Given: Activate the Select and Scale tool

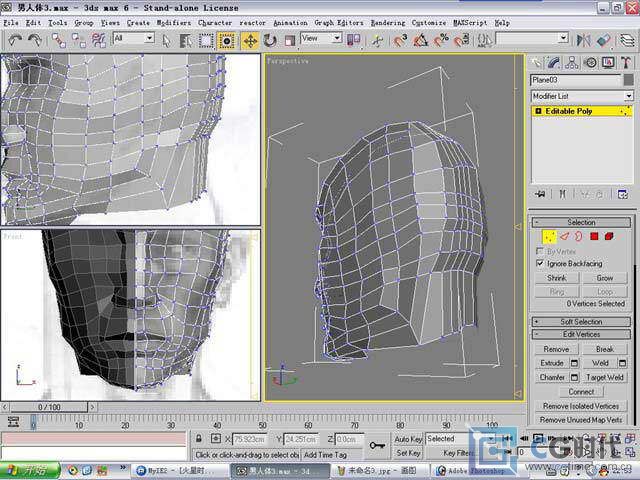Looking at the screenshot, I should (289, 40).
